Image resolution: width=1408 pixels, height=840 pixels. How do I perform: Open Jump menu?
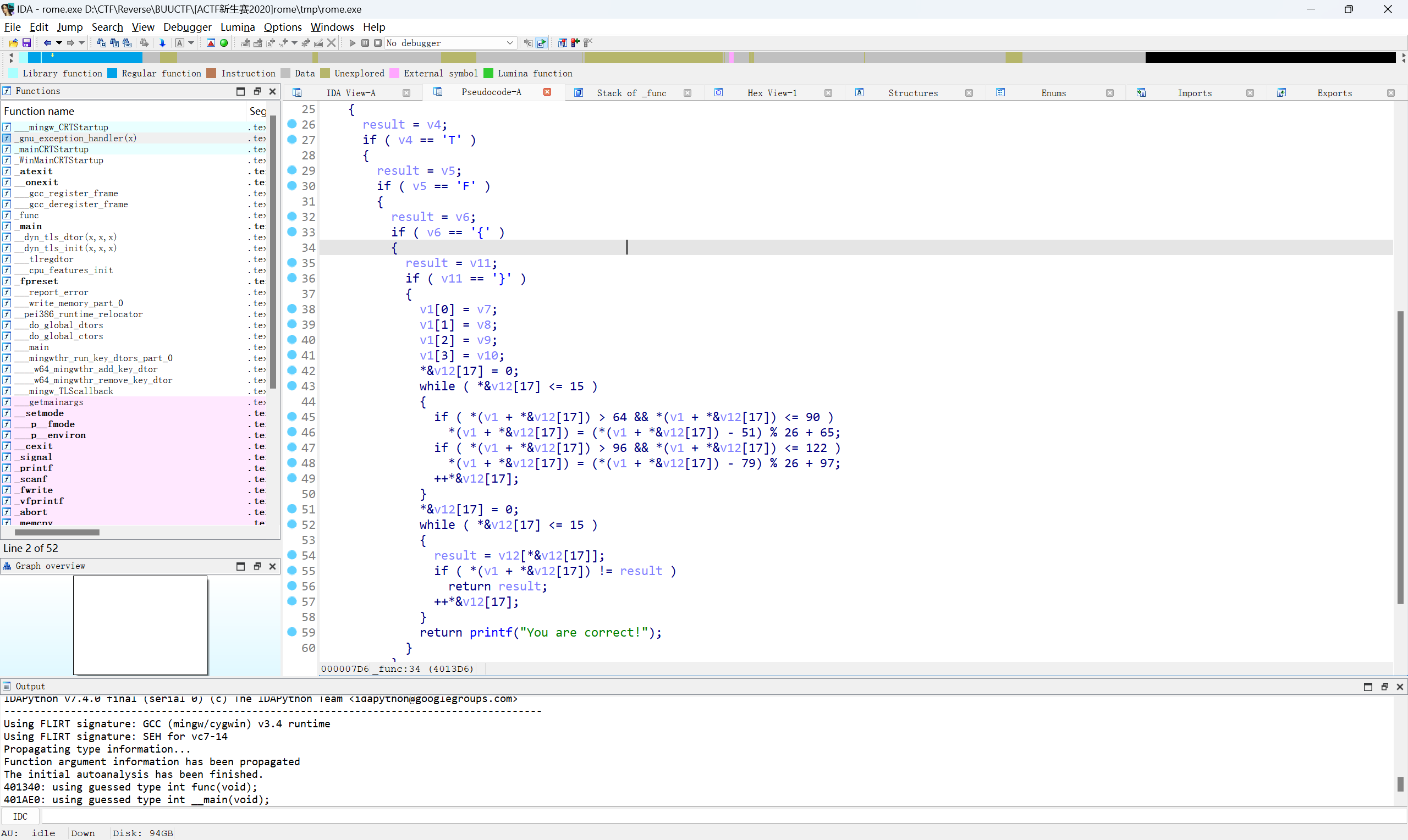(70, 26)
